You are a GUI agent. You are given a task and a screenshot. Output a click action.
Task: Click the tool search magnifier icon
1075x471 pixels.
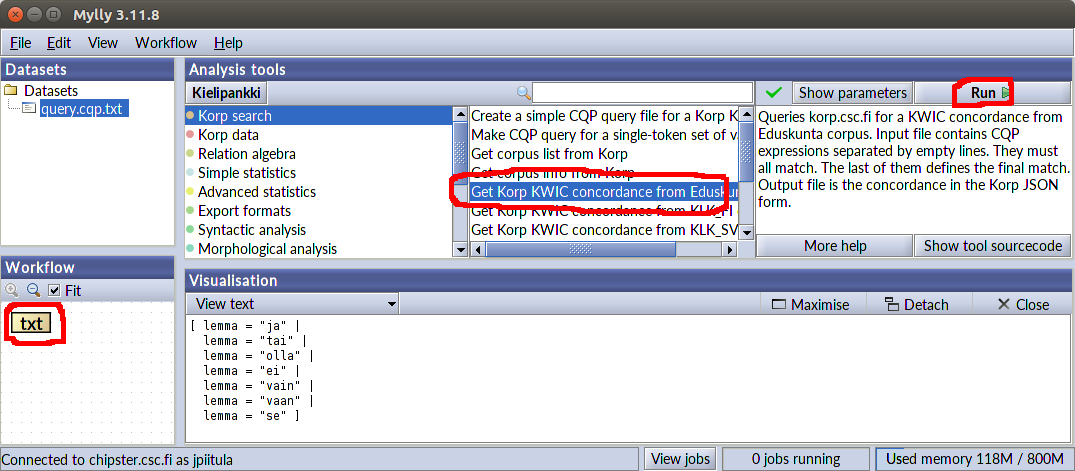(523, 93)
